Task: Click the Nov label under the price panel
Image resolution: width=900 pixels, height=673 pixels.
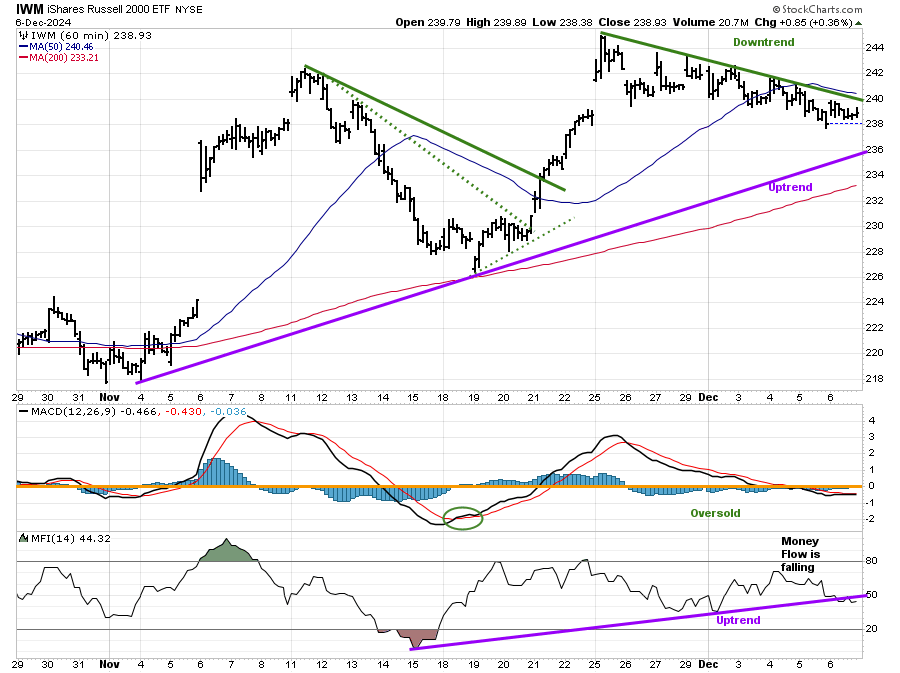Action: pos(109,397)
